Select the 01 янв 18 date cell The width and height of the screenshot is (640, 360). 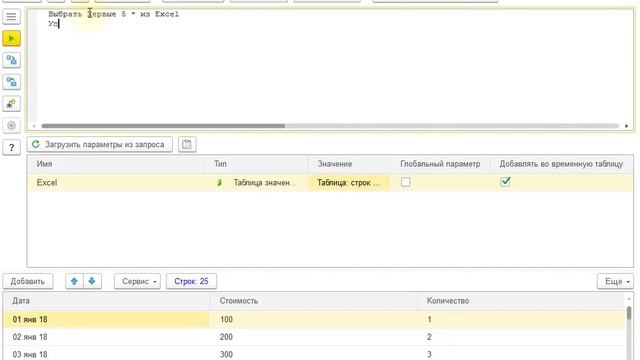click(106, 319)
